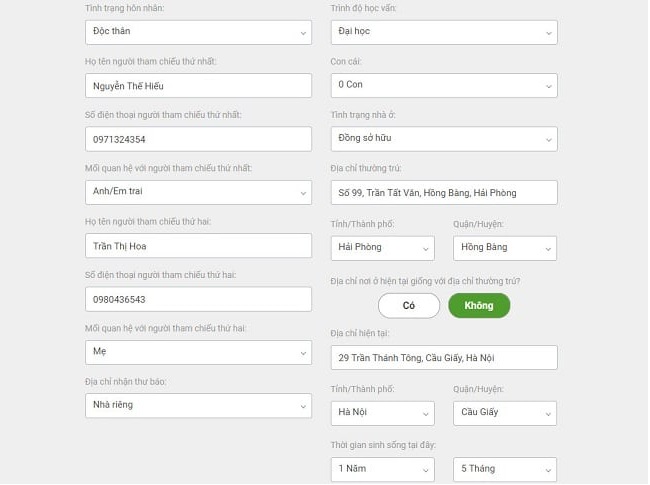Open the Mẹ relationship dropdown
Screen dimensions: 650x485
click(x=197, y=352)
